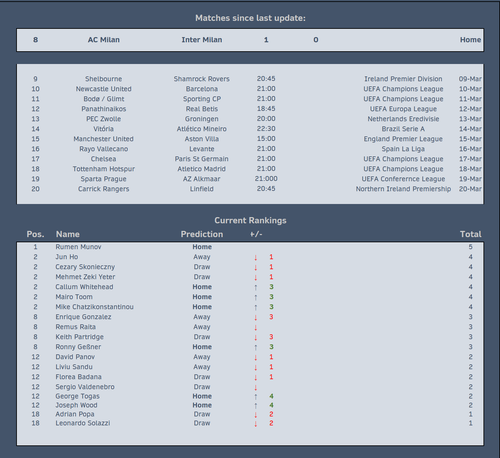Screen dimensions: 500x458
Task: Click Sparta Prague in fixture 19
Action: click(103, 179)
